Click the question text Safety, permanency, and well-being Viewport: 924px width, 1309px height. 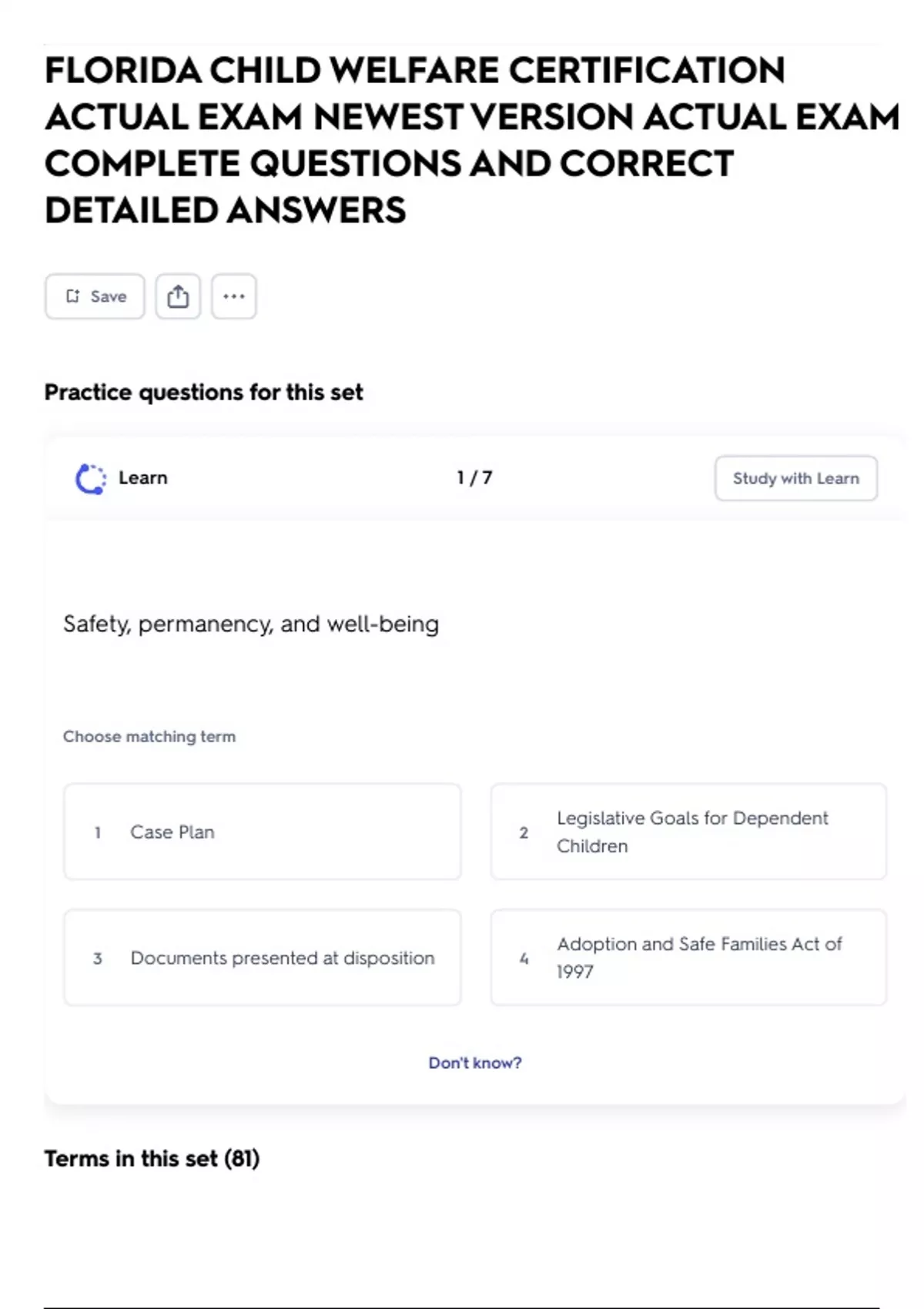click(x=251, y=624)
